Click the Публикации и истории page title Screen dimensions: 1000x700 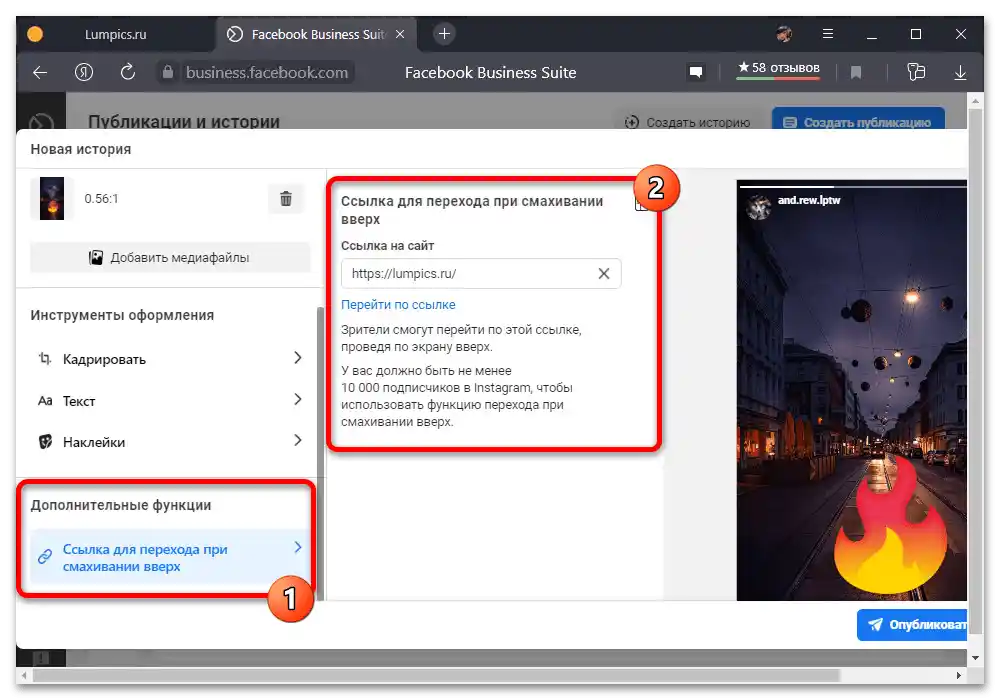point(184,121)
